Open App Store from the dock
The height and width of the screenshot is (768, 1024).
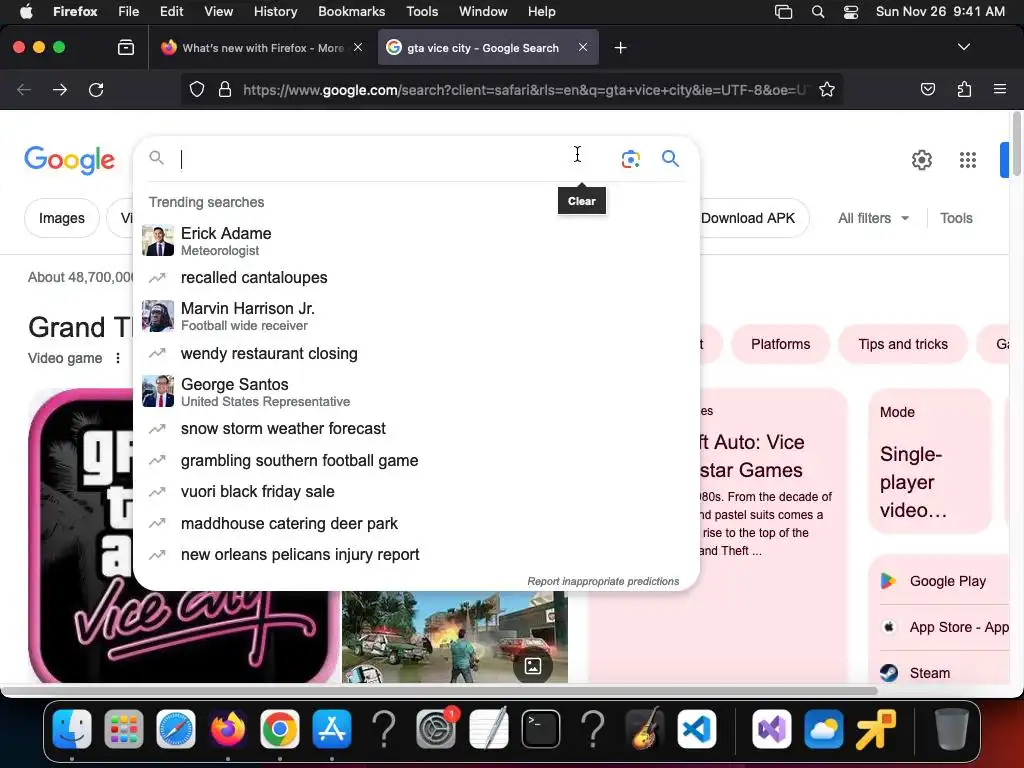[x=332, y=729]
